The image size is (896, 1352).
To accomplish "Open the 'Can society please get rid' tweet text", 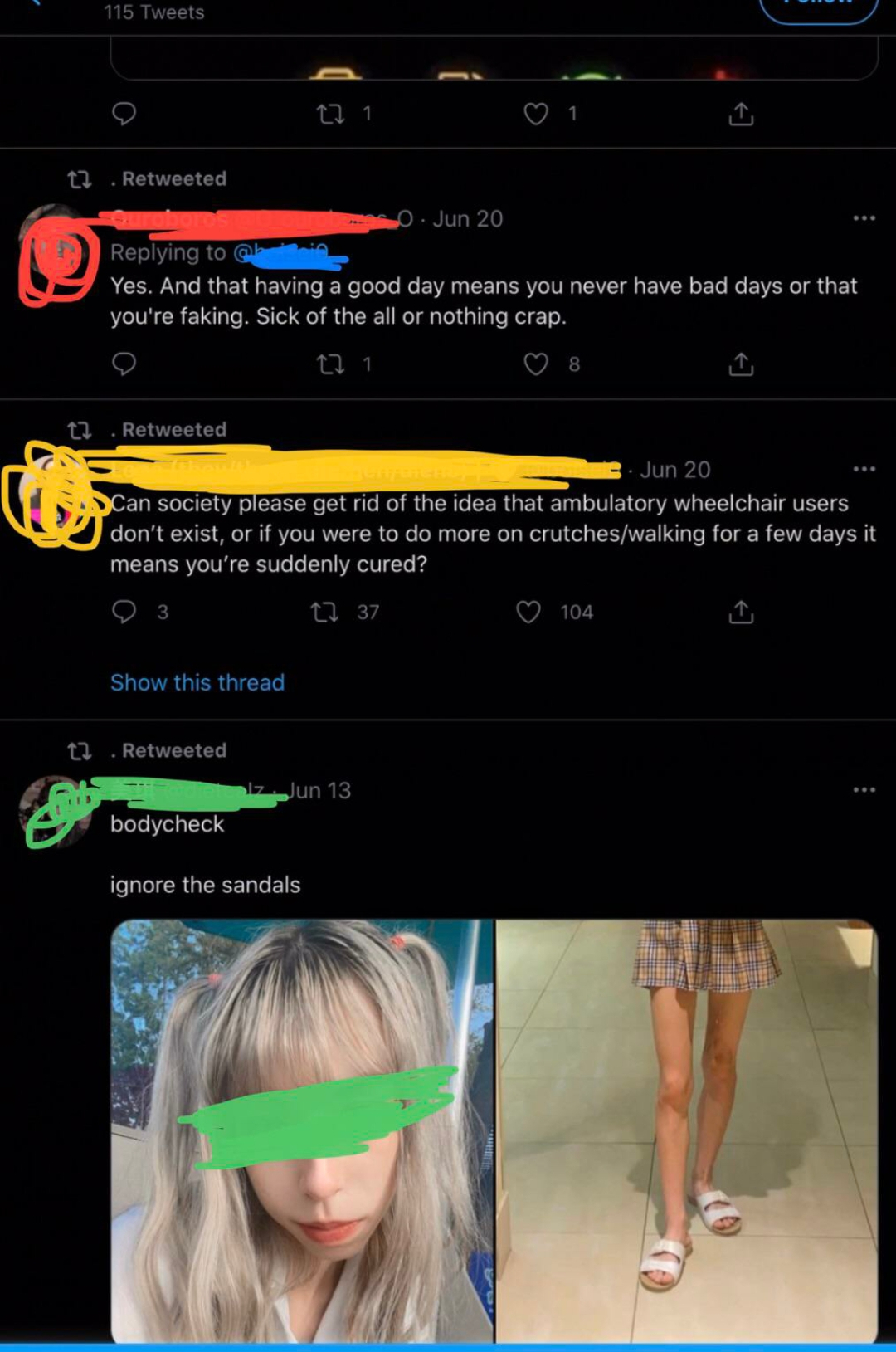I will tap(493, 534).
